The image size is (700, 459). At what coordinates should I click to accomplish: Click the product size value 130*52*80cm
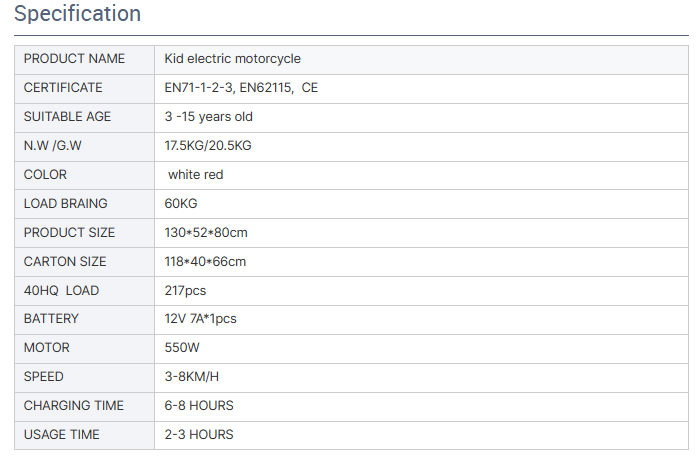click(x=206, y=233)
